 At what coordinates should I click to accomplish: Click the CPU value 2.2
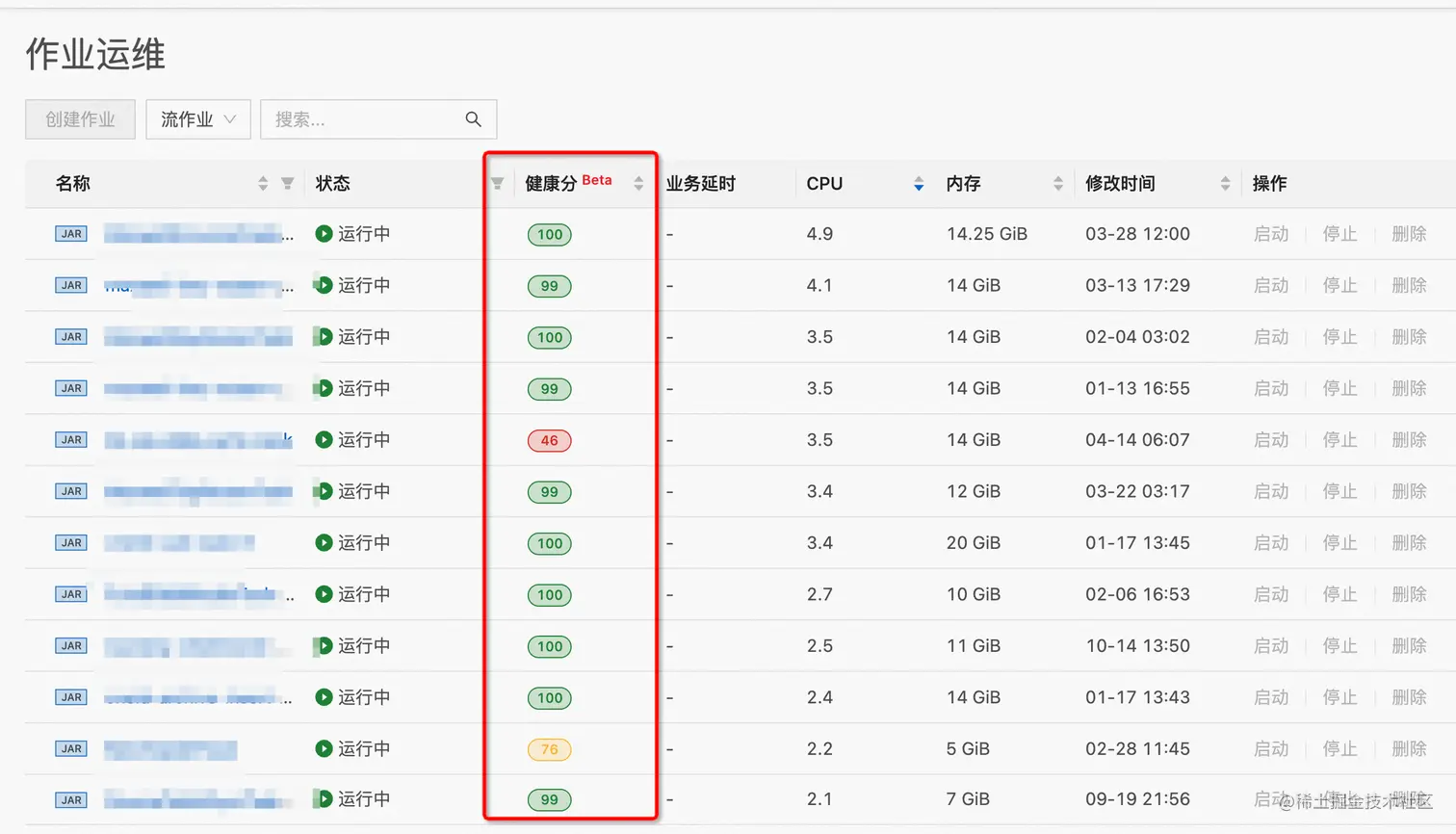[x=819, y=749]
